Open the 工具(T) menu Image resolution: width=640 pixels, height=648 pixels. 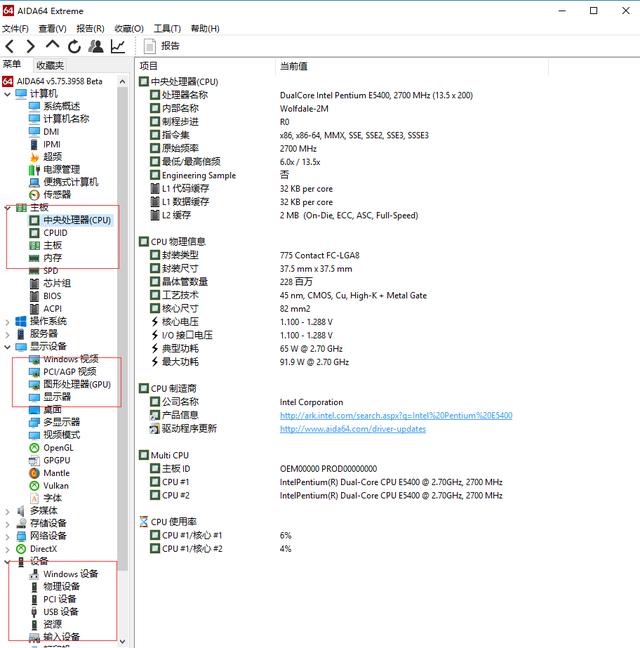(x=167, y=29)
